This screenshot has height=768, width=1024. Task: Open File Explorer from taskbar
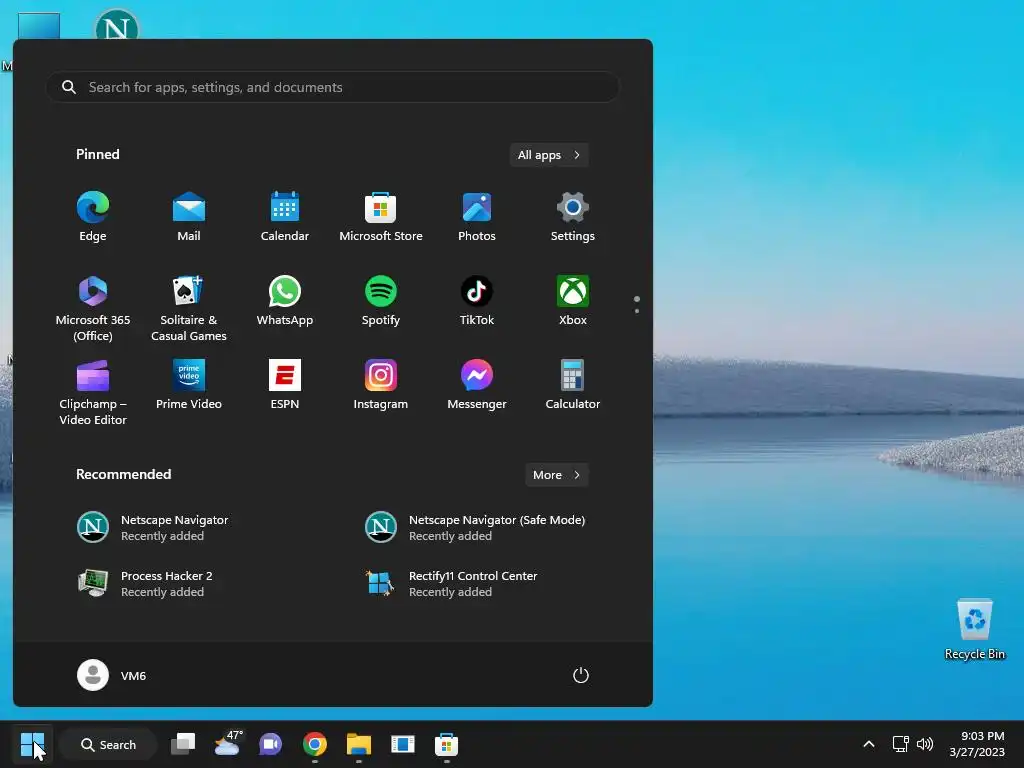[x=359, y=744]
